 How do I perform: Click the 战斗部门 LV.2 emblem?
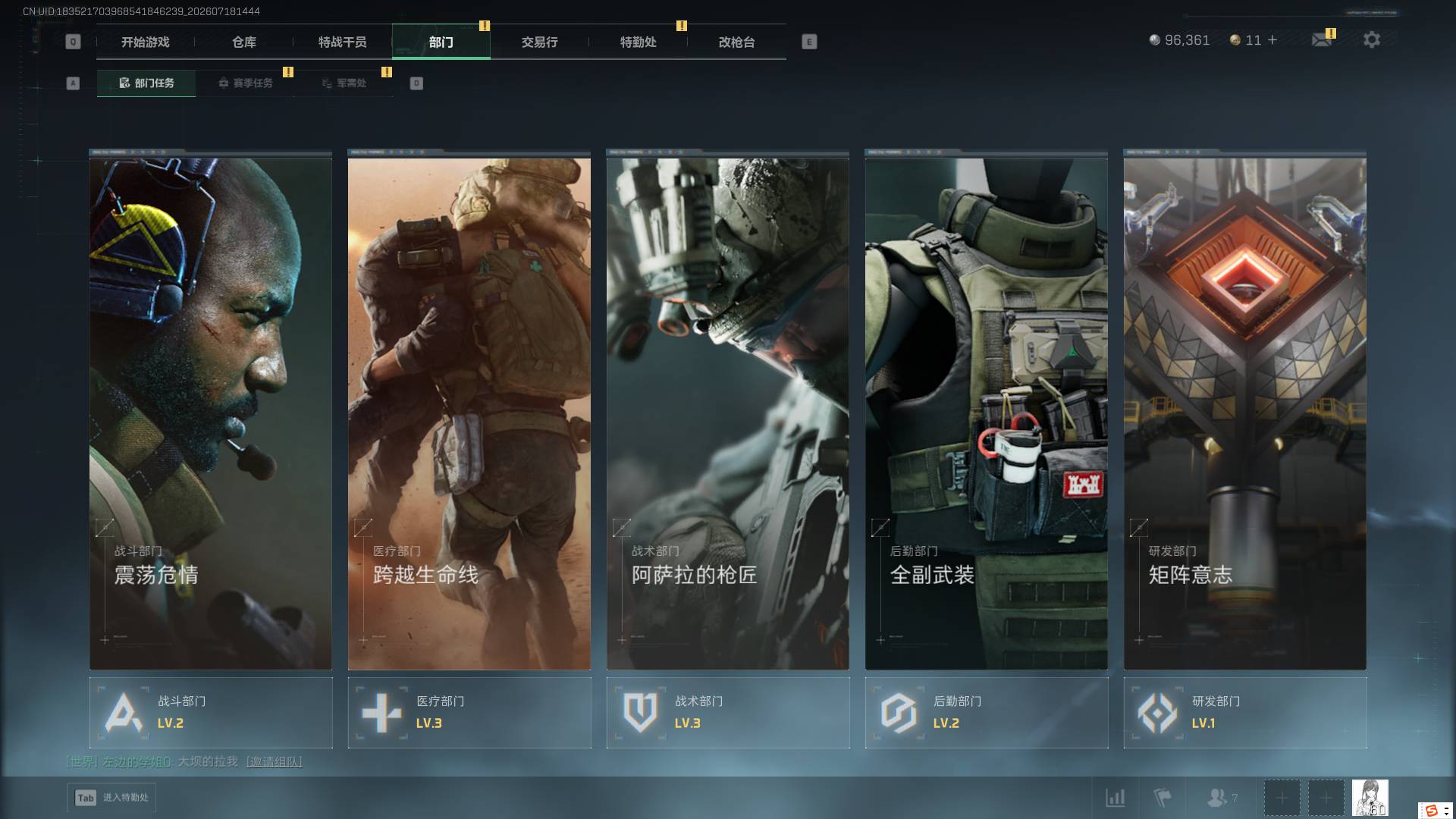tap(124, 713)
